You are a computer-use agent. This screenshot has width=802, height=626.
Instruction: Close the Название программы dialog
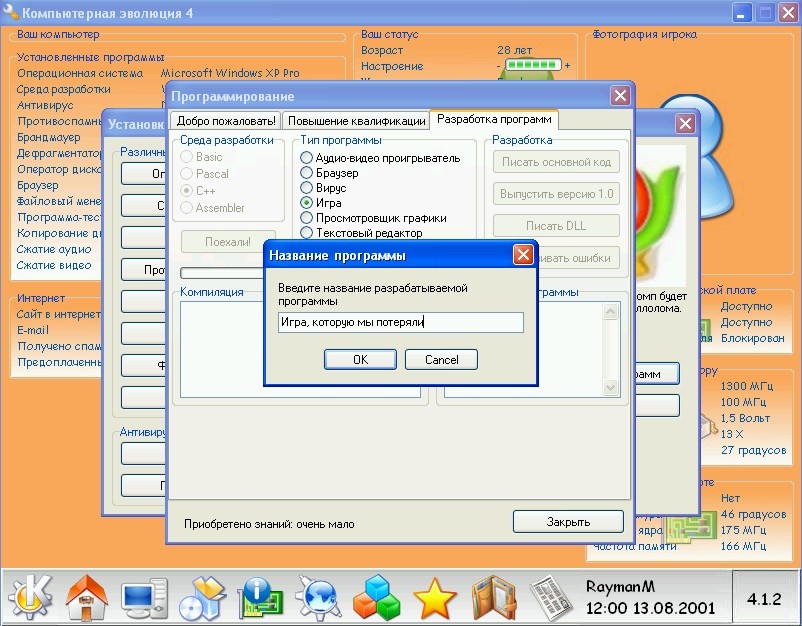point(523,254)
